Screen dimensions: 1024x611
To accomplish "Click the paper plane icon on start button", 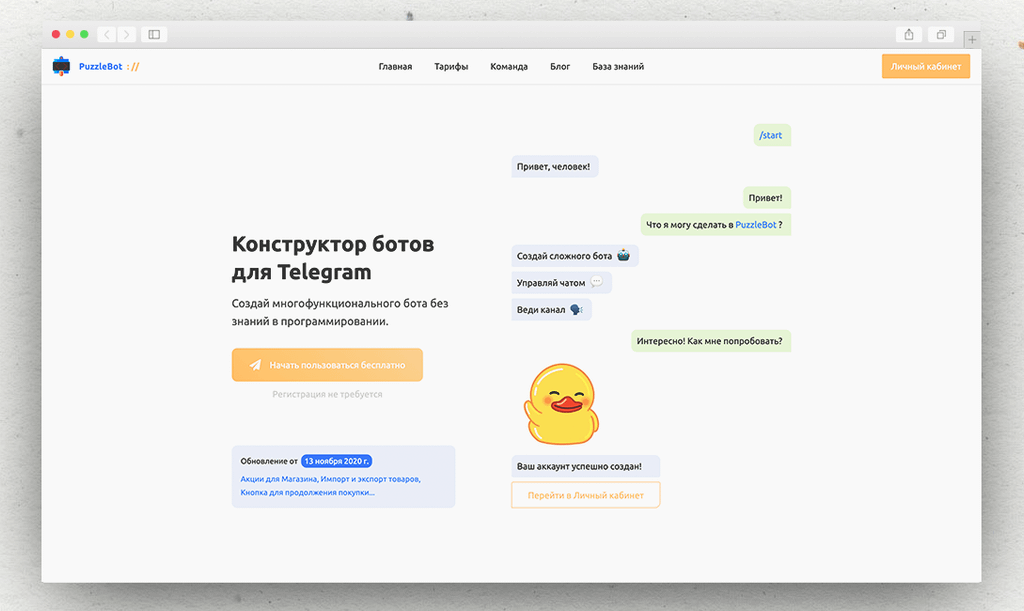I will pos(255,365).
